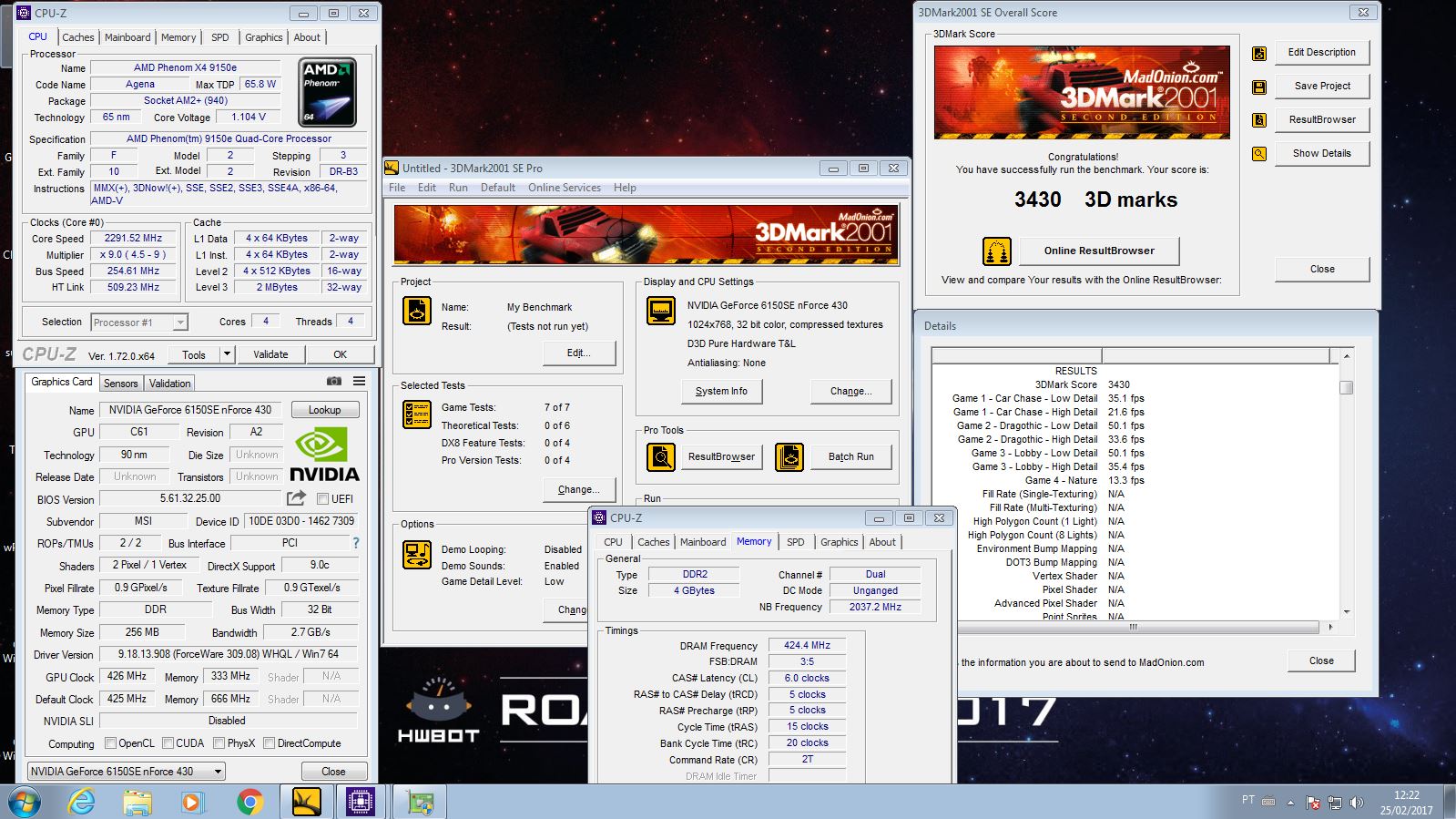Click the Details list vertical scrollbar thumb
The width and height of the screenshot is (1456, 819).
(x=1347, y=387)
